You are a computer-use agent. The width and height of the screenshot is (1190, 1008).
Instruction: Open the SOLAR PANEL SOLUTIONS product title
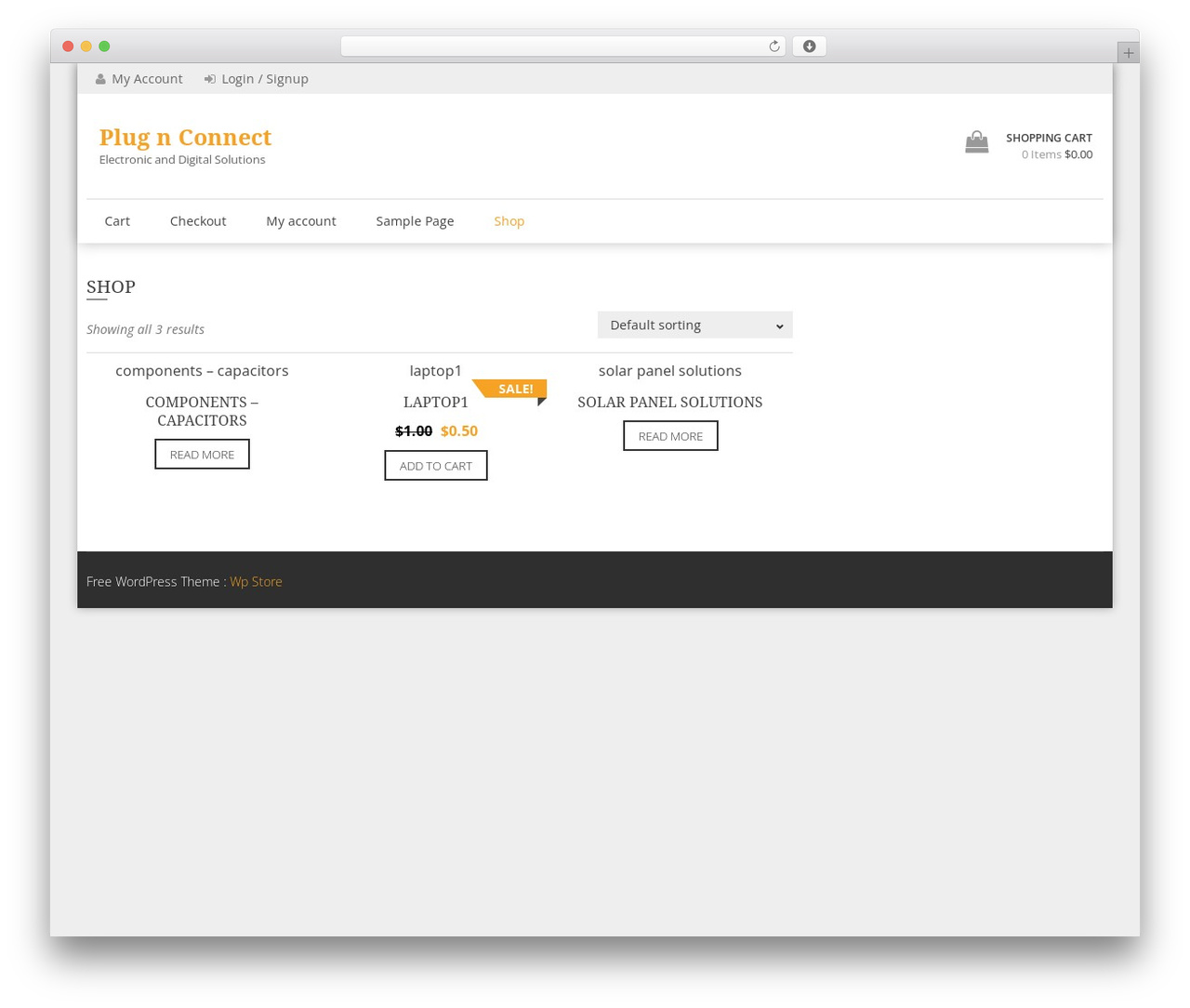tap(670, 402)
